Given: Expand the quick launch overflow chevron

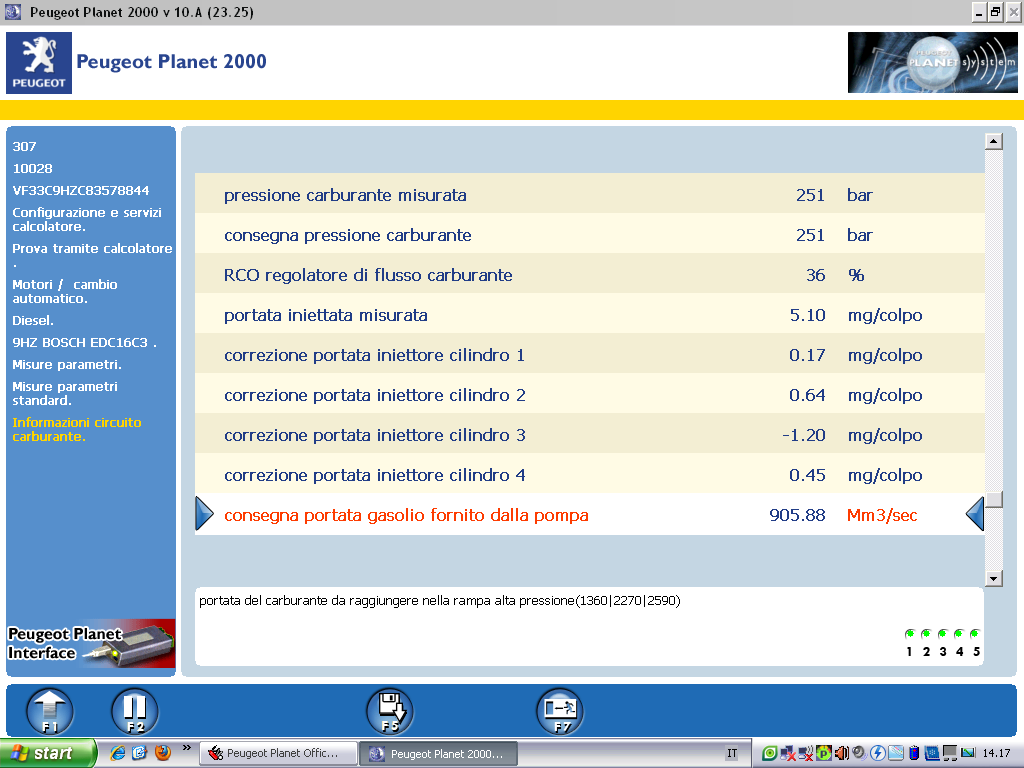Looking at the screenshot, I should [x=186, y=748].
